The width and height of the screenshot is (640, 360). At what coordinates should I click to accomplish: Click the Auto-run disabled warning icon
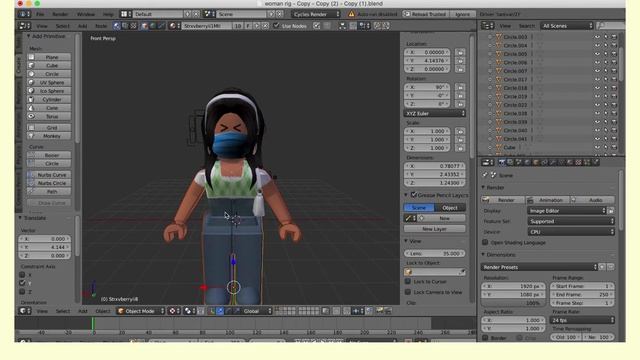click(351, 14)
